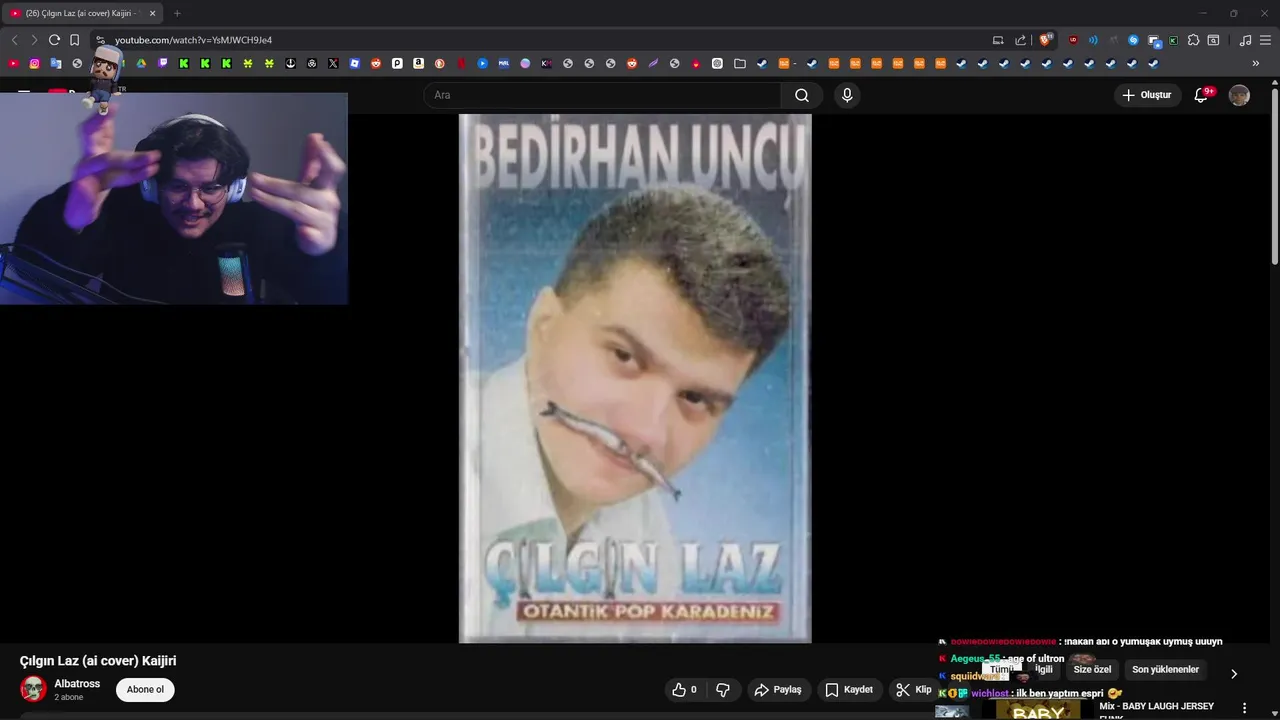1280x720 pixels.
Task: Open site settings icon in address bar
Action: [100, 40]
